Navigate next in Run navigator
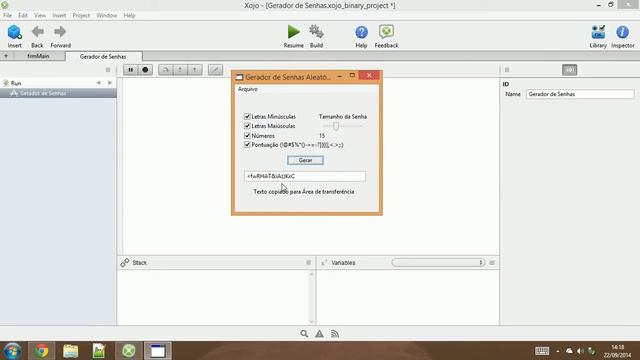The width and height of the screenshot is (640, 360). [x=110, y=83]
